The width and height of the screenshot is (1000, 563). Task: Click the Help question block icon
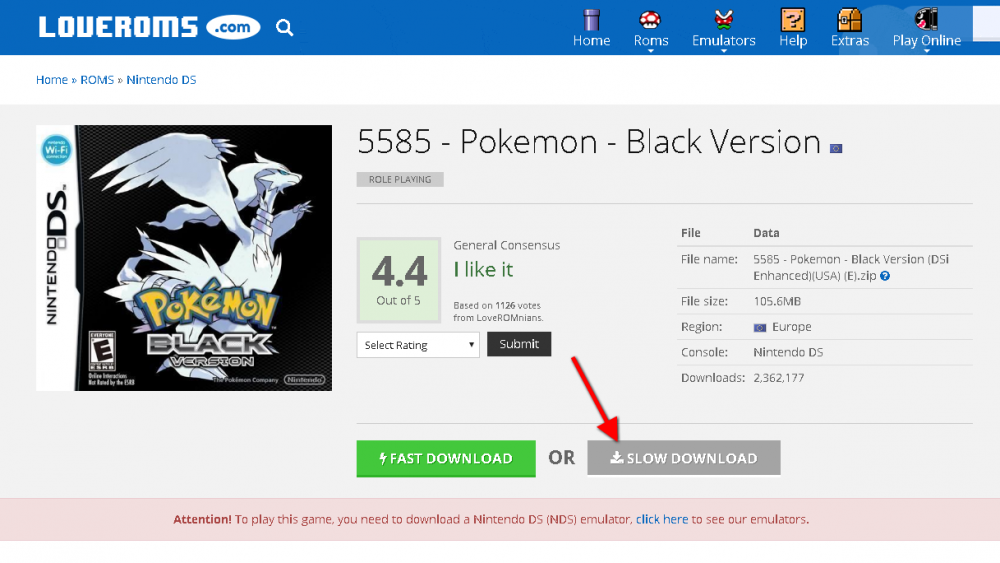point(793,20)
